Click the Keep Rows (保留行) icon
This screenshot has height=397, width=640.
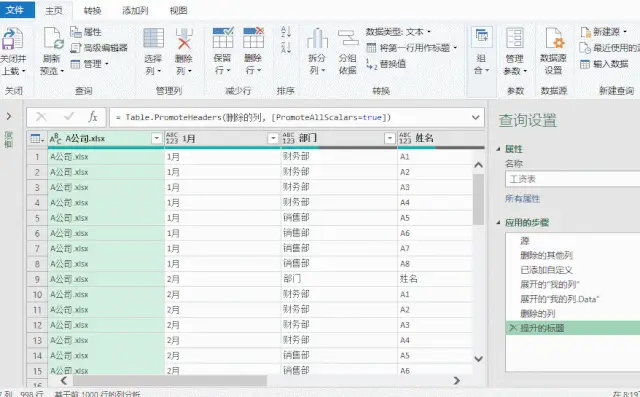coord(223,38)
